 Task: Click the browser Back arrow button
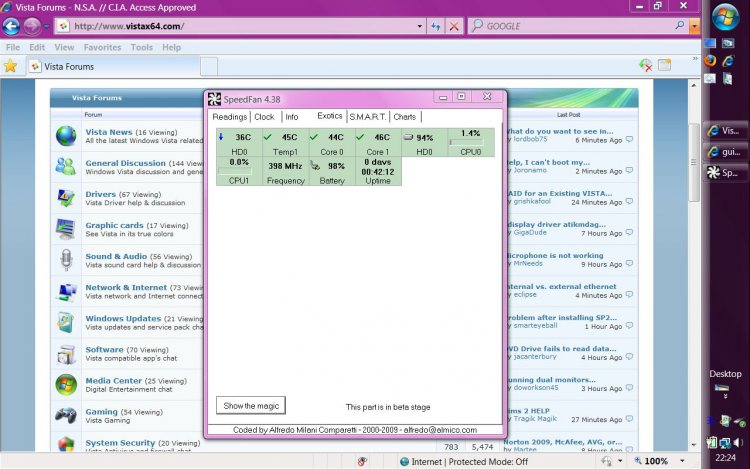point(11,26)
